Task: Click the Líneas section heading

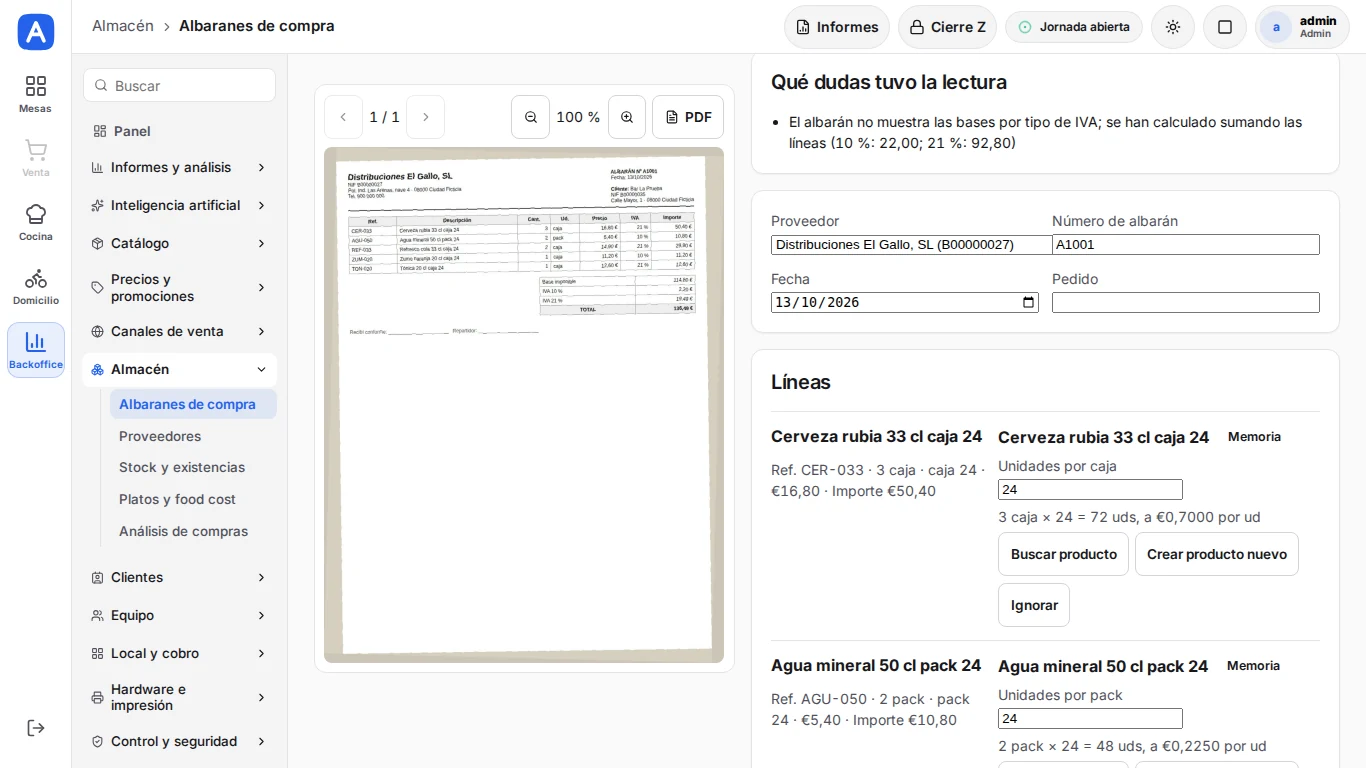Action: (801, 382)
